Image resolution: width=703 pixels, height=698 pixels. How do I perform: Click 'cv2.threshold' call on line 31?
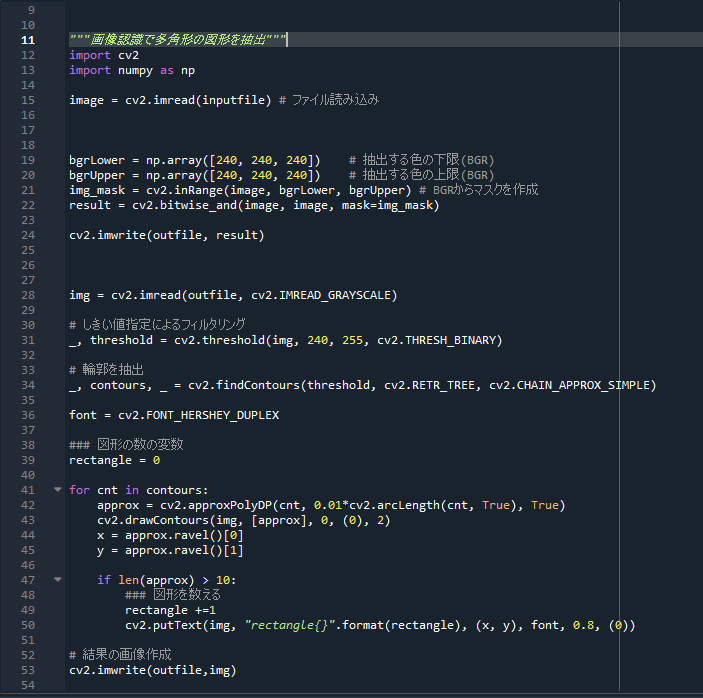click(220, 340)
